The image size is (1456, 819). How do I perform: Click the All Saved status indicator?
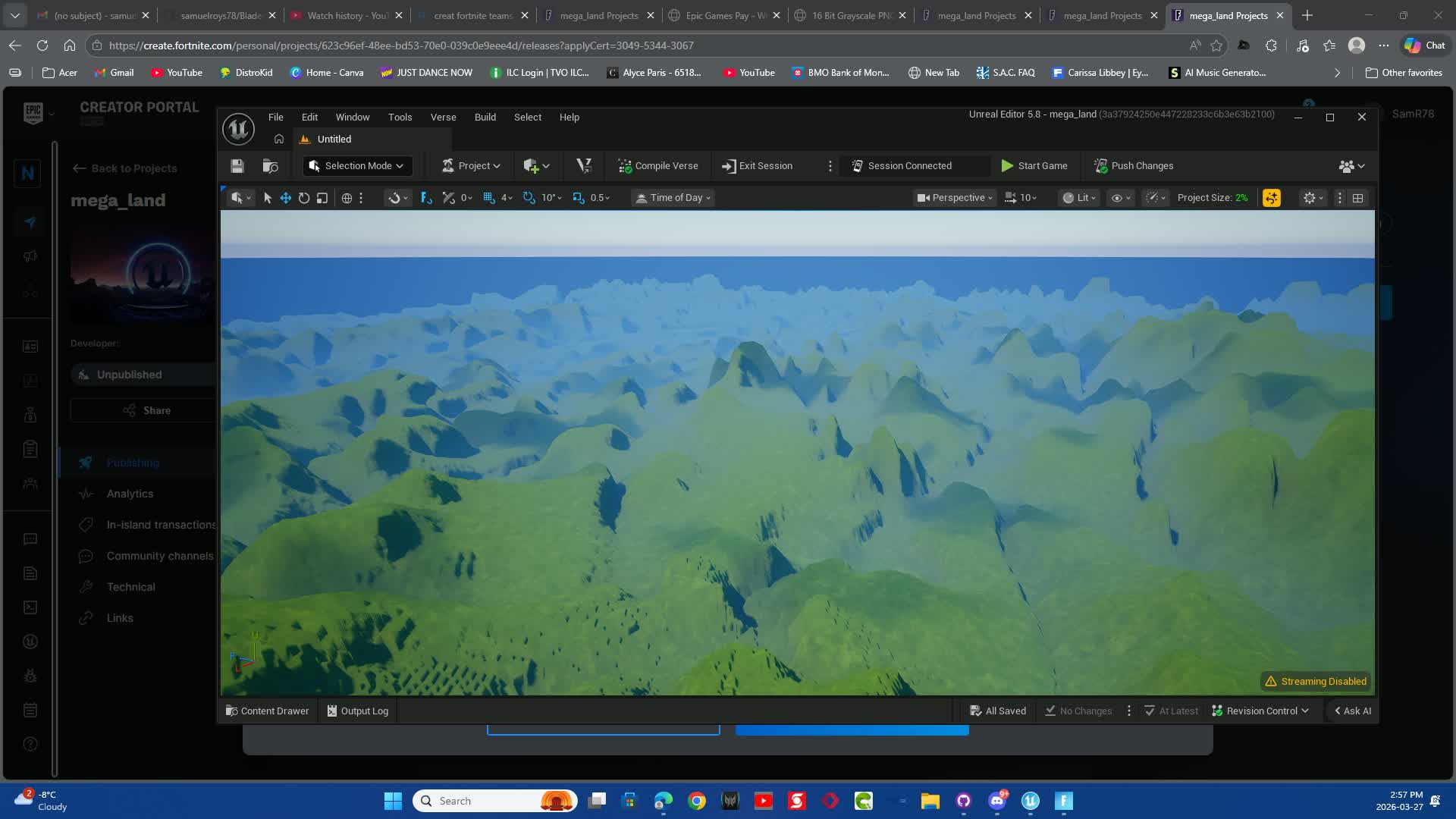[x=998, y=711]
